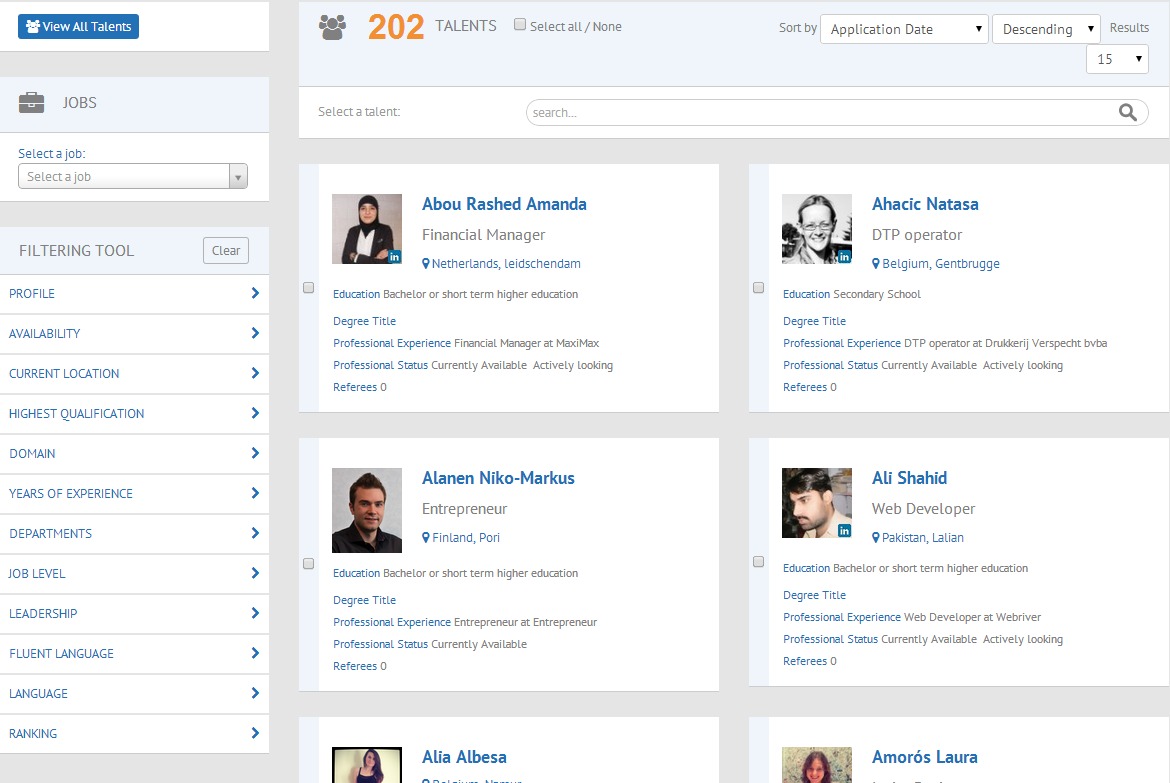Click LinkedIn badge on Ahacic Natasa's photo
Viewport: 1170px width, 783px height.
click(845, 257)
